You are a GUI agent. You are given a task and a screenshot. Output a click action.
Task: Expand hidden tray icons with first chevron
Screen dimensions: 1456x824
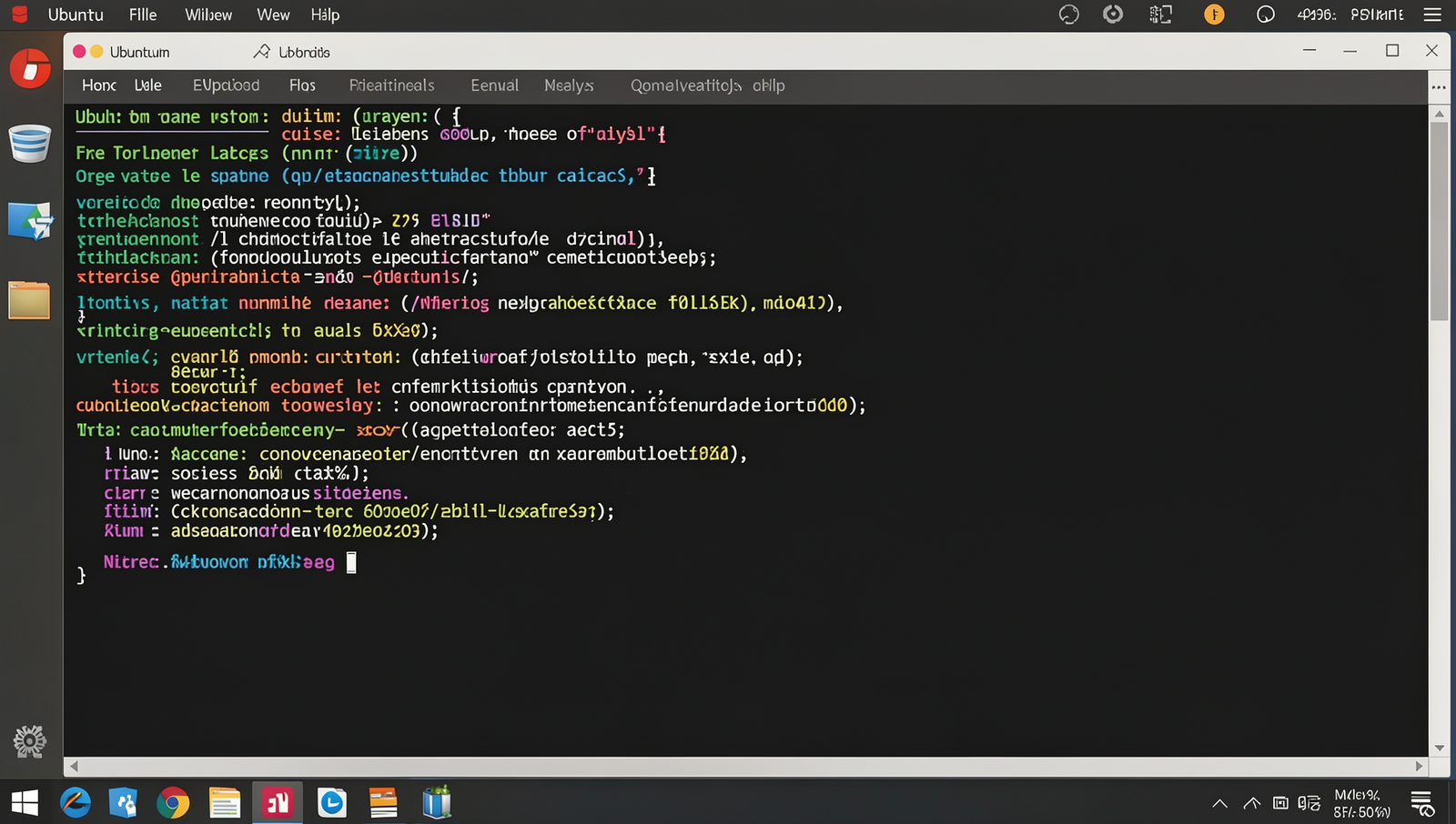[x=1220, y=803]
